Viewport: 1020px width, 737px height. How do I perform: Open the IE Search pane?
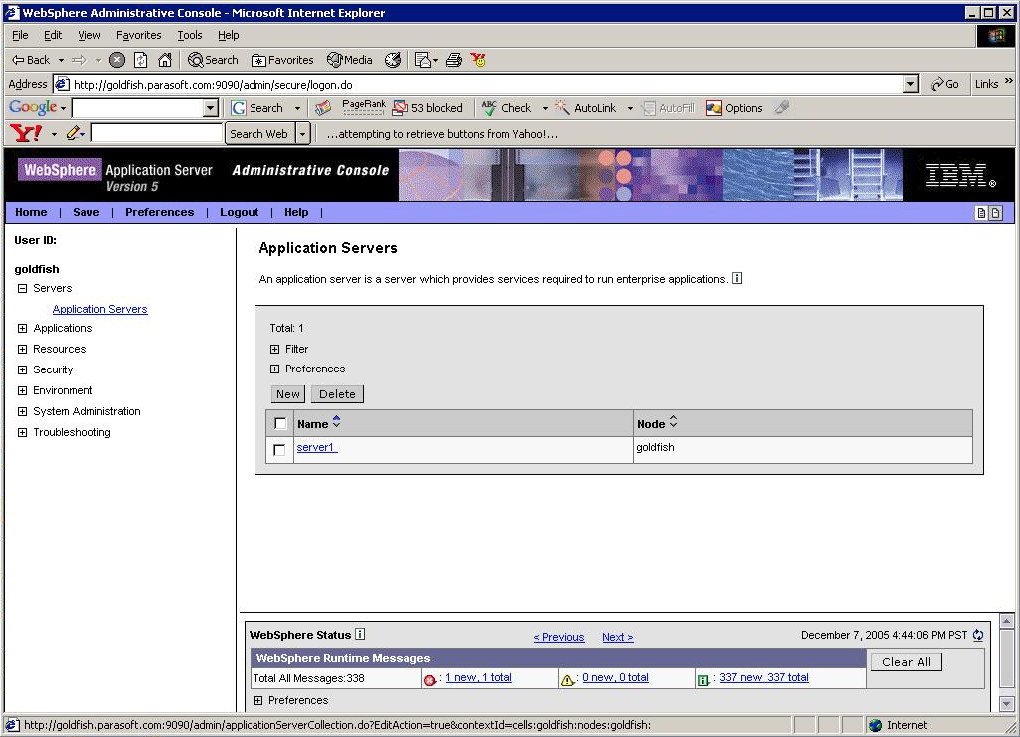(213, 60)
